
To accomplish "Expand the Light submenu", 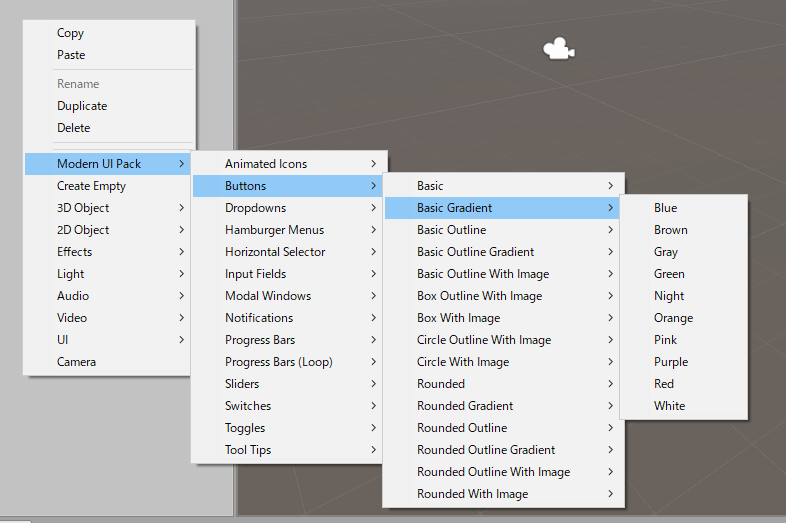I will pyautogui.click(x=109, y=274).
